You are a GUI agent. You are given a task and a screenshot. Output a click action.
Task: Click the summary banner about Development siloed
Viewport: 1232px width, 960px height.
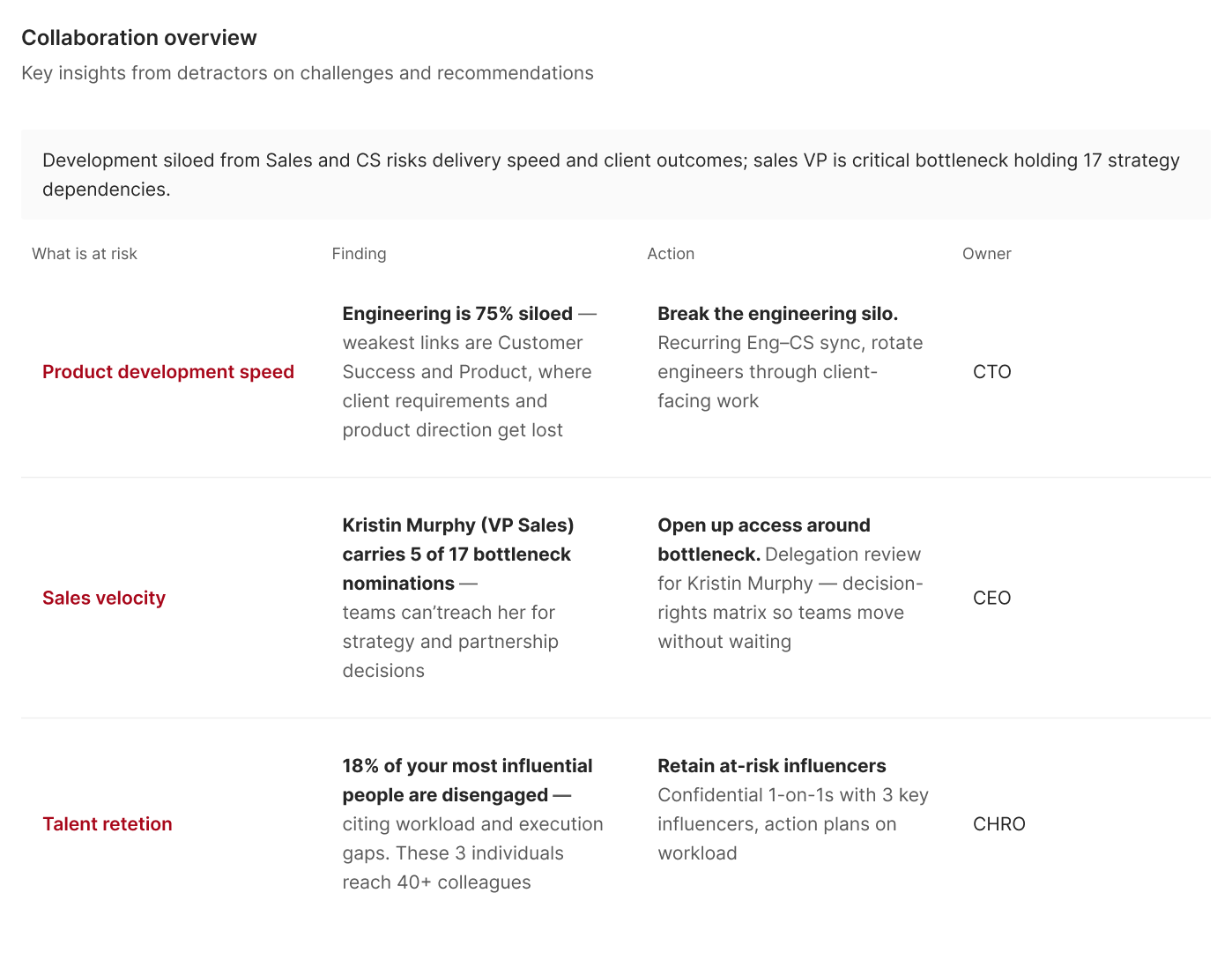[616, 175]
